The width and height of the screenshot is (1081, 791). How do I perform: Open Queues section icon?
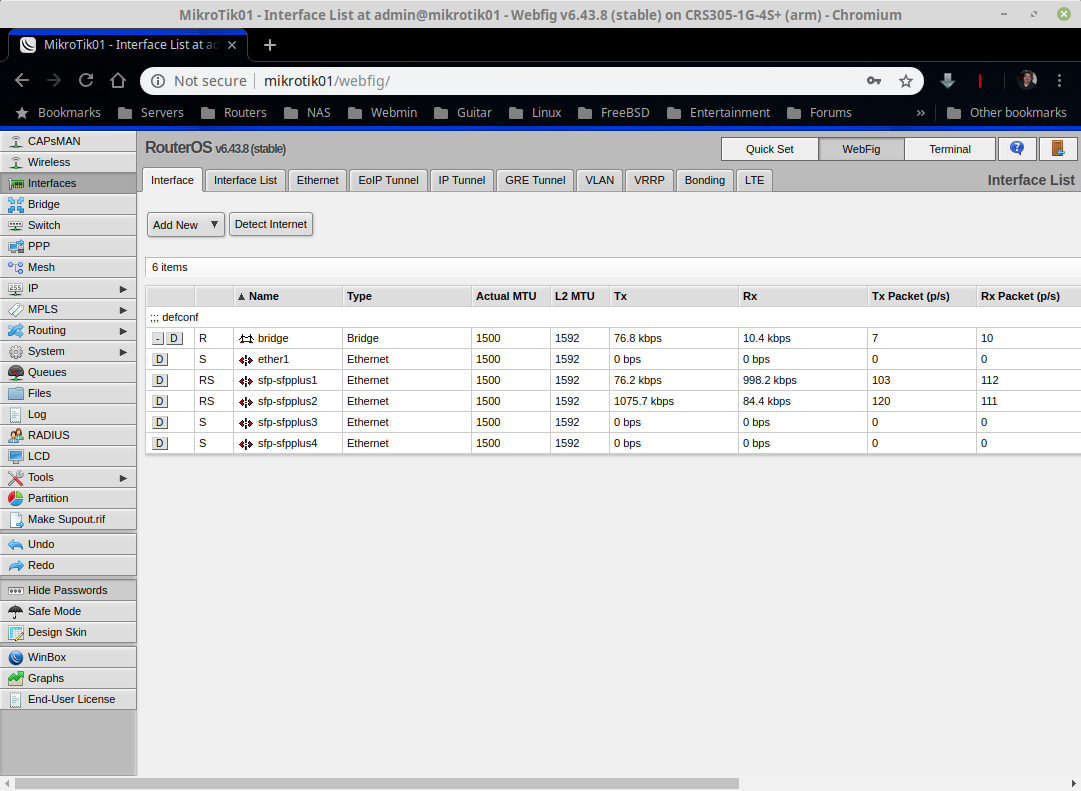point(15,372)
